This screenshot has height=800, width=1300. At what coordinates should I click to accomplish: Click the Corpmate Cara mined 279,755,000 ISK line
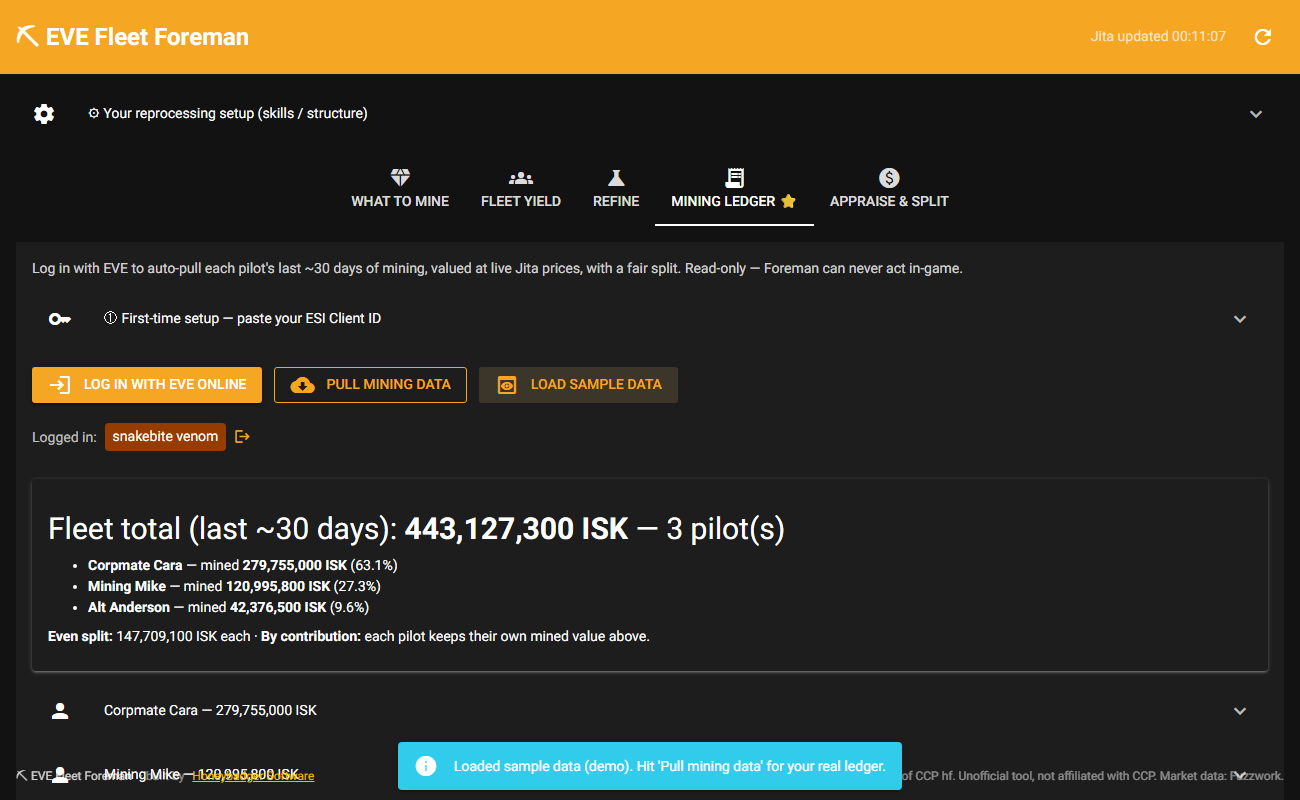point(243,565)
